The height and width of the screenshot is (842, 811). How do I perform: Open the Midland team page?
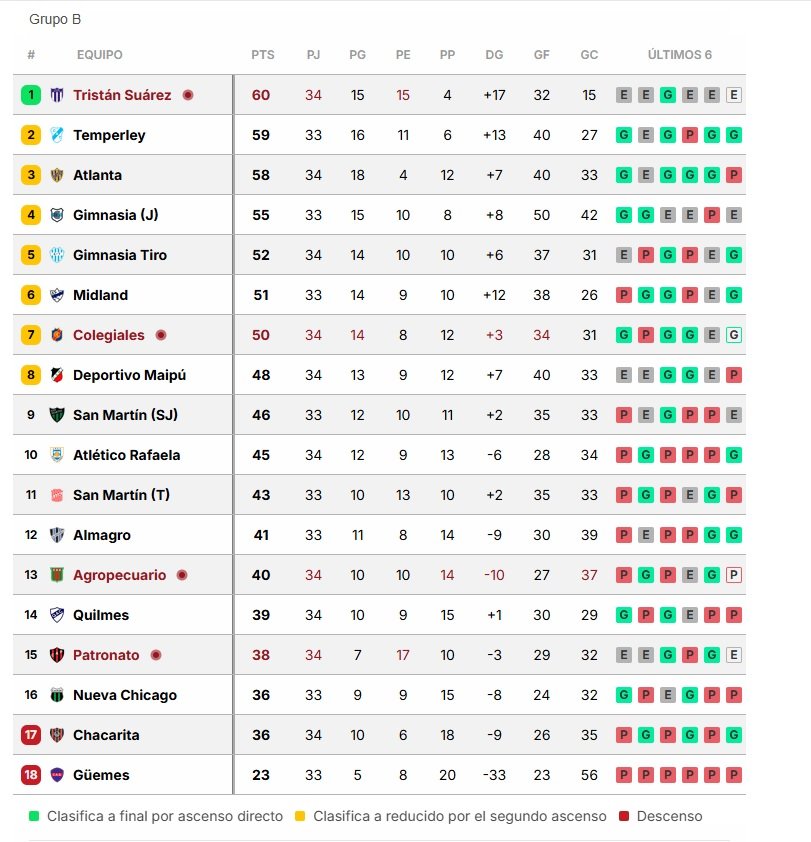[x=100, y=295]
